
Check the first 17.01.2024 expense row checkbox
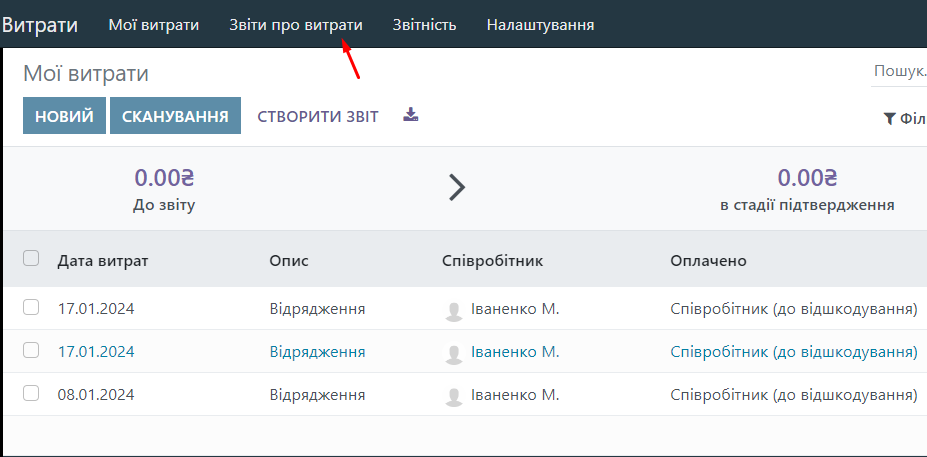[31, 308]
